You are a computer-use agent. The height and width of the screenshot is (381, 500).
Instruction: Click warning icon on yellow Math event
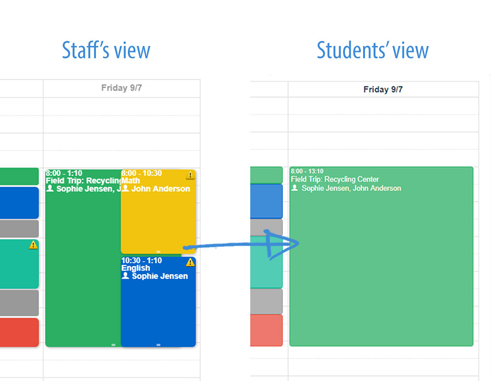pos(190,175)
